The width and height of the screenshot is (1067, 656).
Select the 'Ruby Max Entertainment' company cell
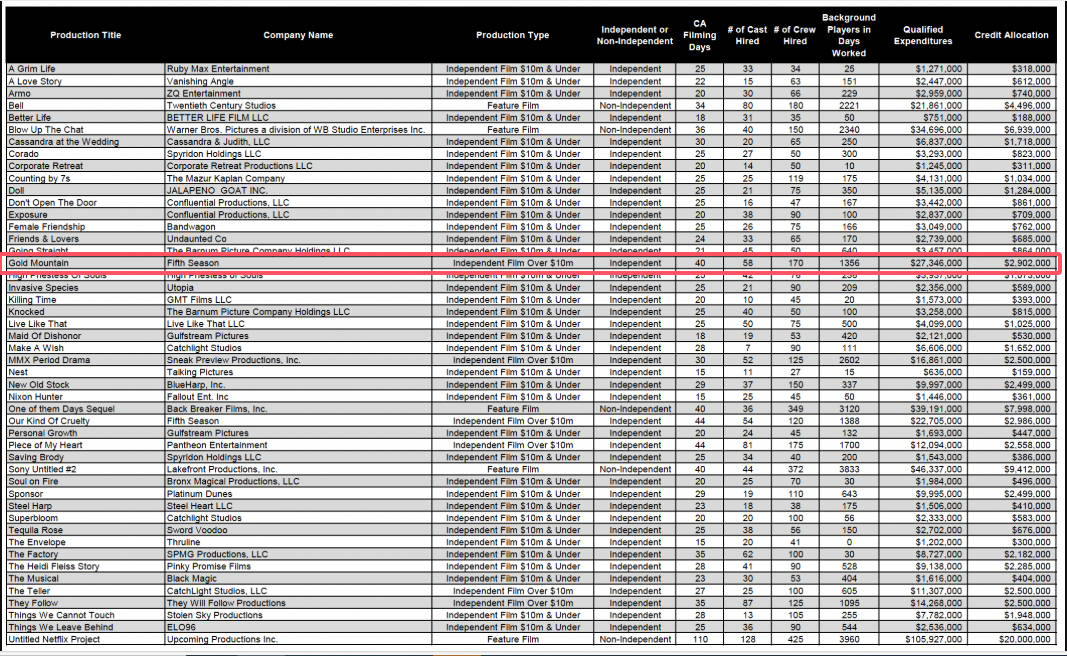tap(298, 69)
